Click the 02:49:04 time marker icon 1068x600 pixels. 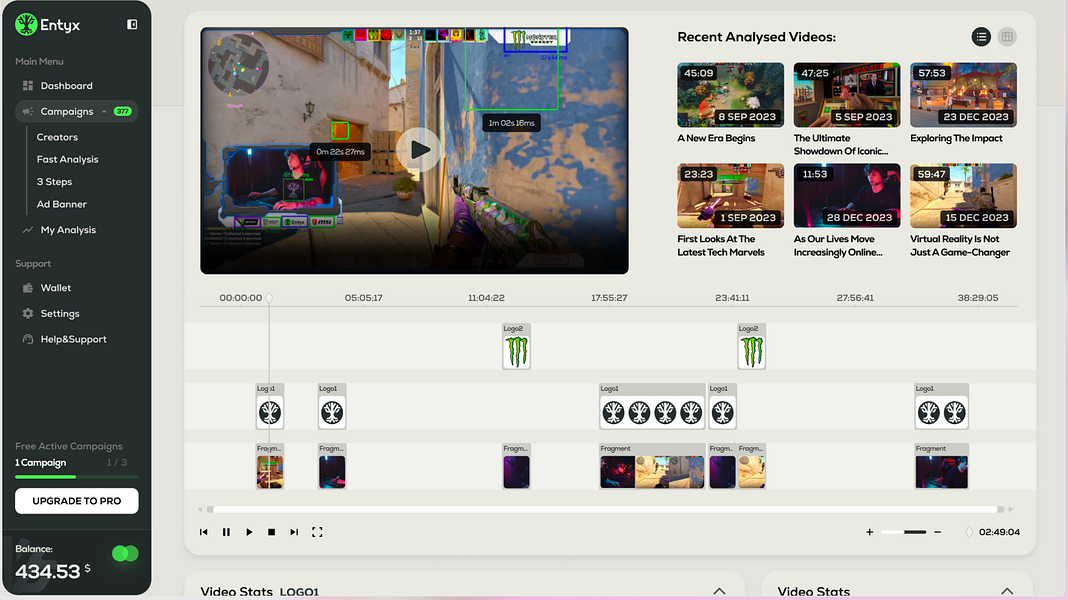[969, 532]
